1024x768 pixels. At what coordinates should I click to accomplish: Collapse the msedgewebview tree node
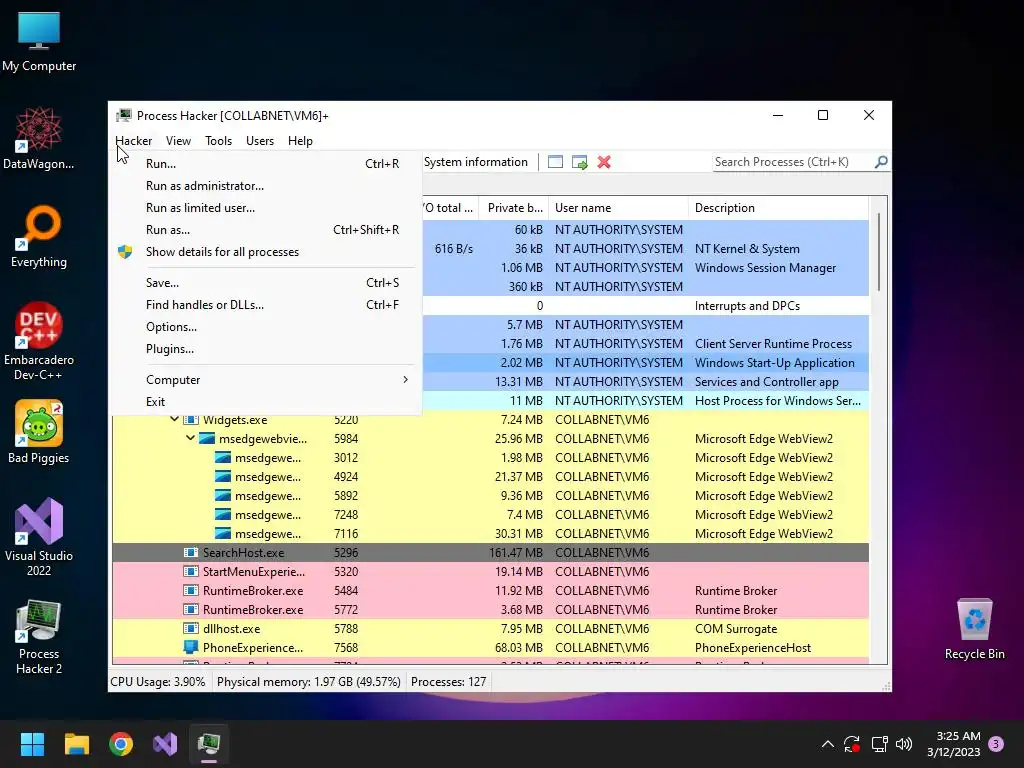coord(190,438)
